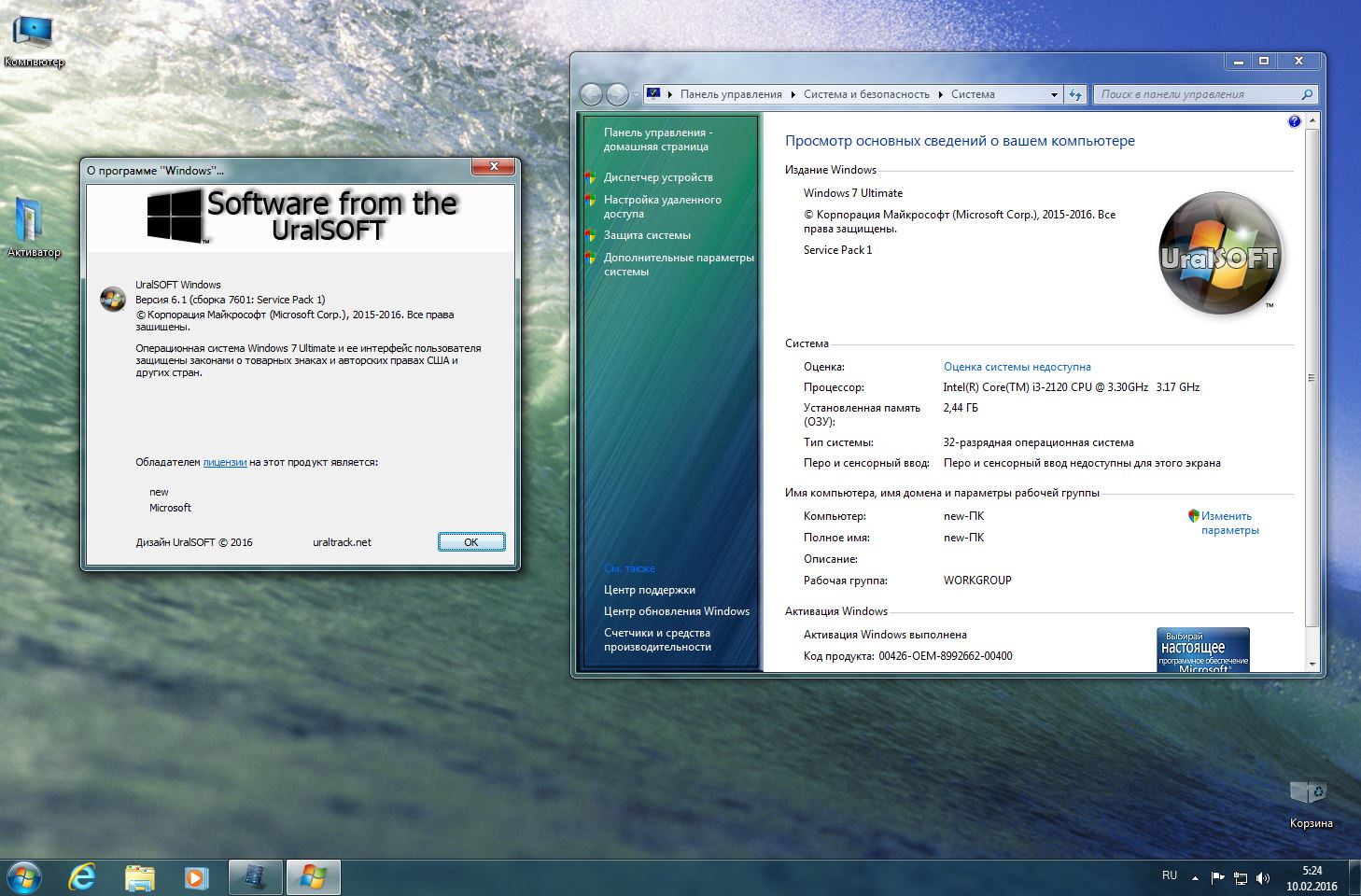Viewport: 1361px width, 896px height.
Task: Open Дополнительные параметры системы link
Action: tap(679, 264)
